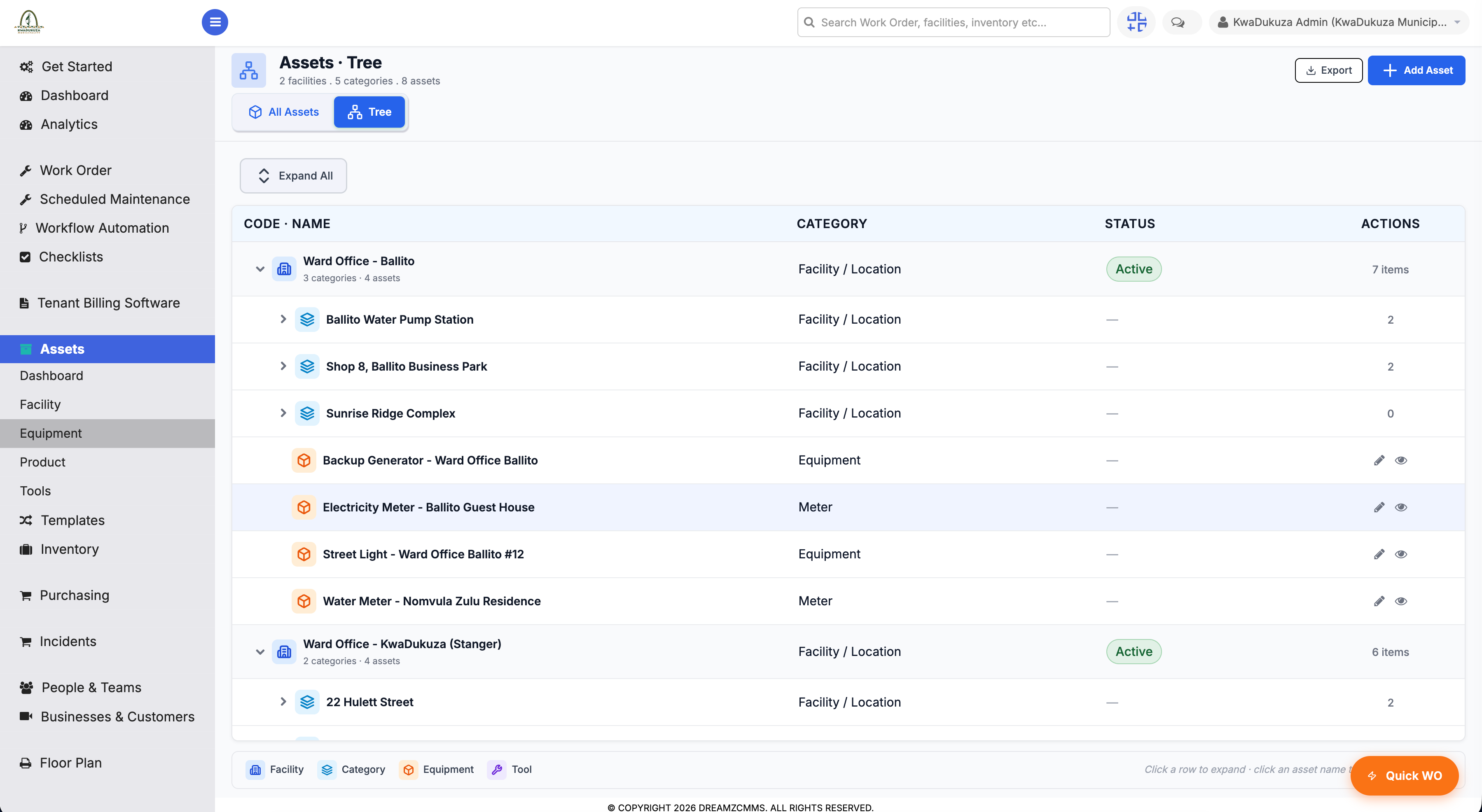Image resolution: width=1482 pixels, height=812 pixels.
Task: View Water Meter - Nomvula Zulu Residence
Action: tap(1401, 601)
